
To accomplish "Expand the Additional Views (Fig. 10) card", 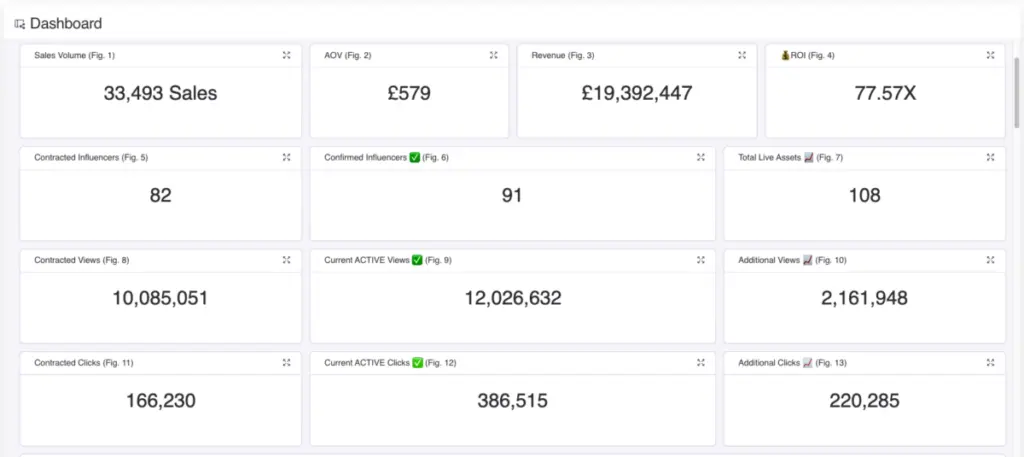I will point(990,260).
